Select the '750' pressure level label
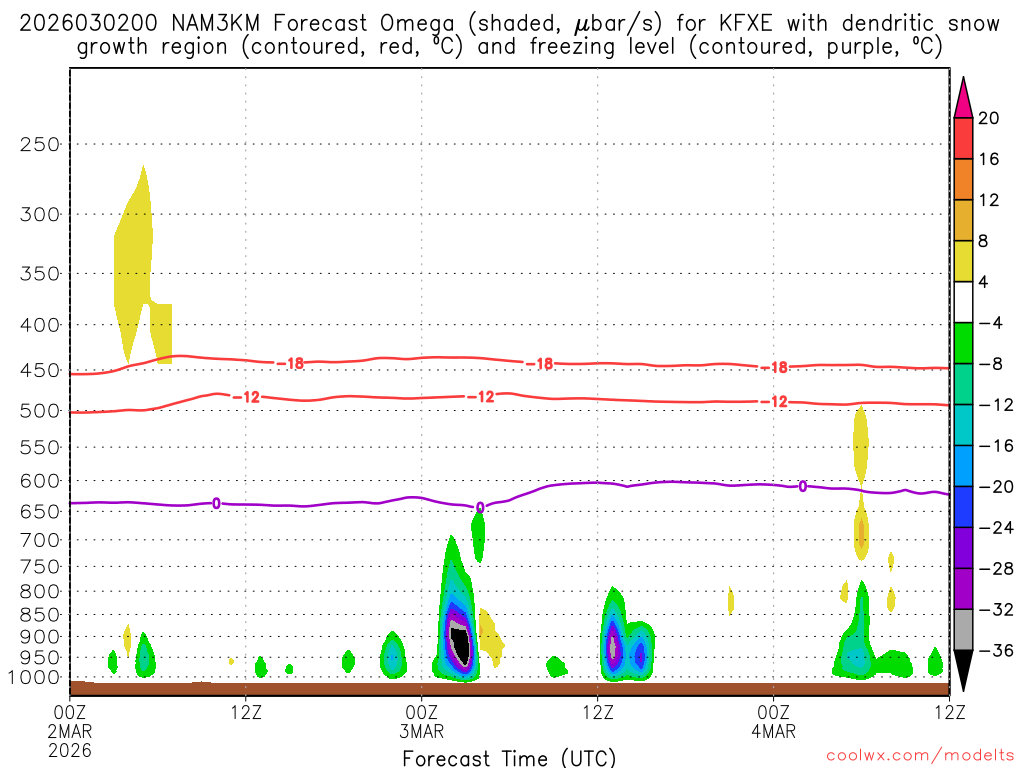 (40, 567)
